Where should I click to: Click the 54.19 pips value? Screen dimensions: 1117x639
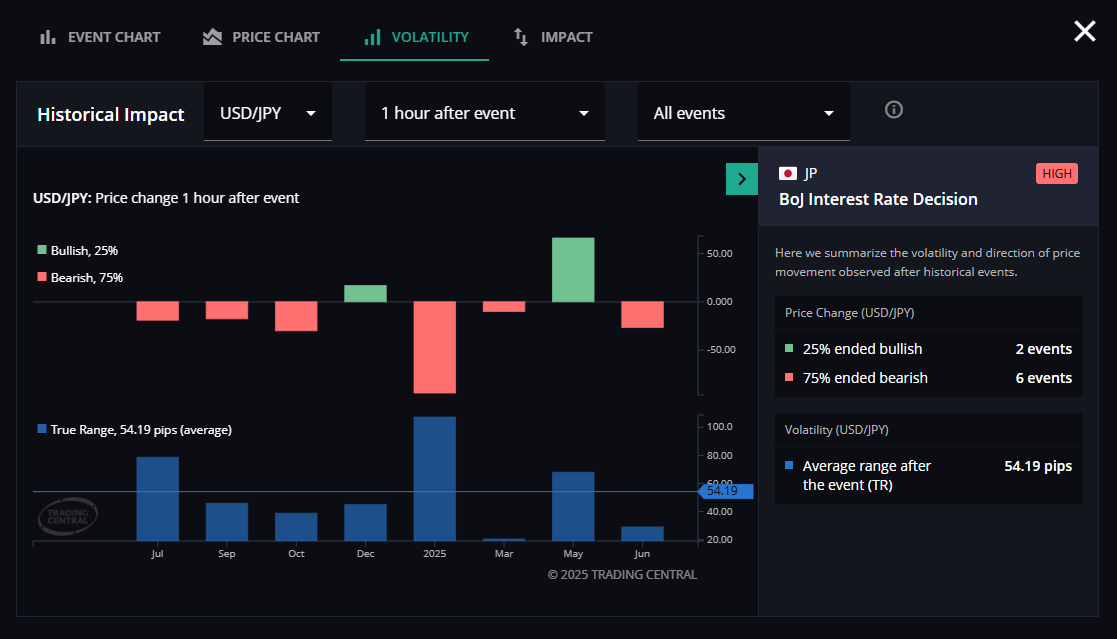(x=1038, y=466)
